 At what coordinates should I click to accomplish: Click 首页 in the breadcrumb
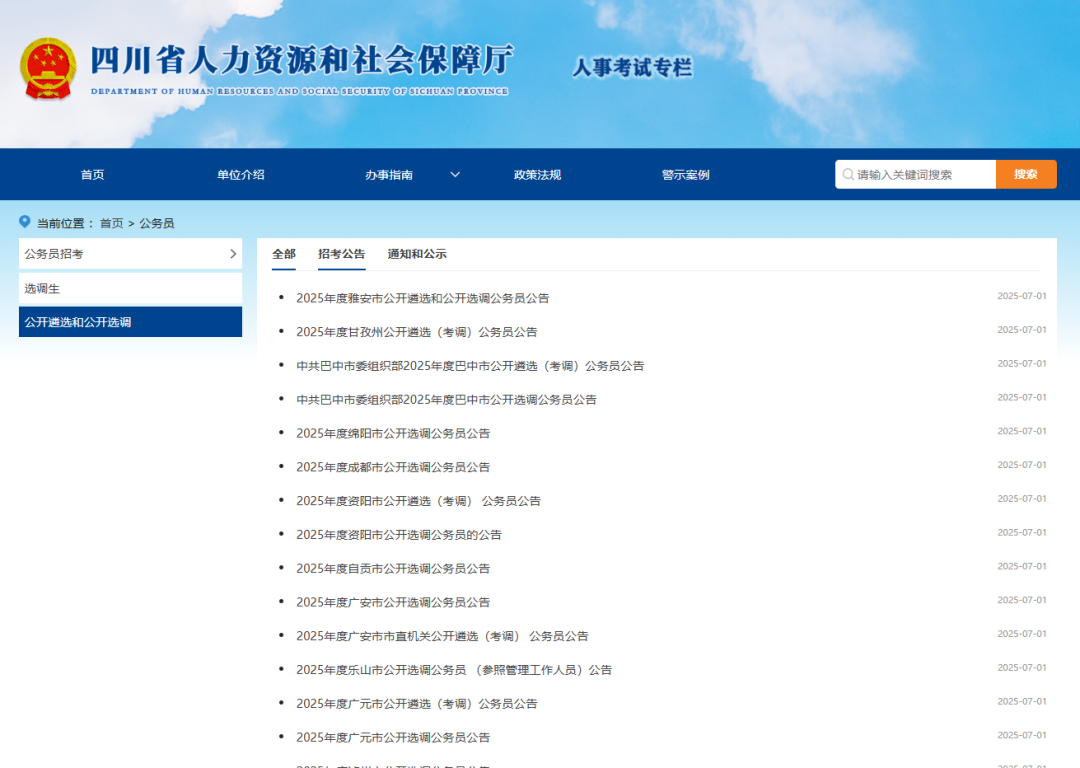(x=111, y=223)
